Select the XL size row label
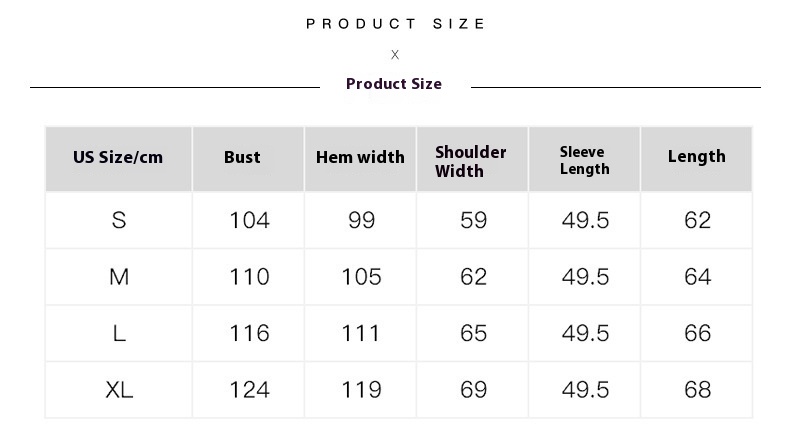 119,390
